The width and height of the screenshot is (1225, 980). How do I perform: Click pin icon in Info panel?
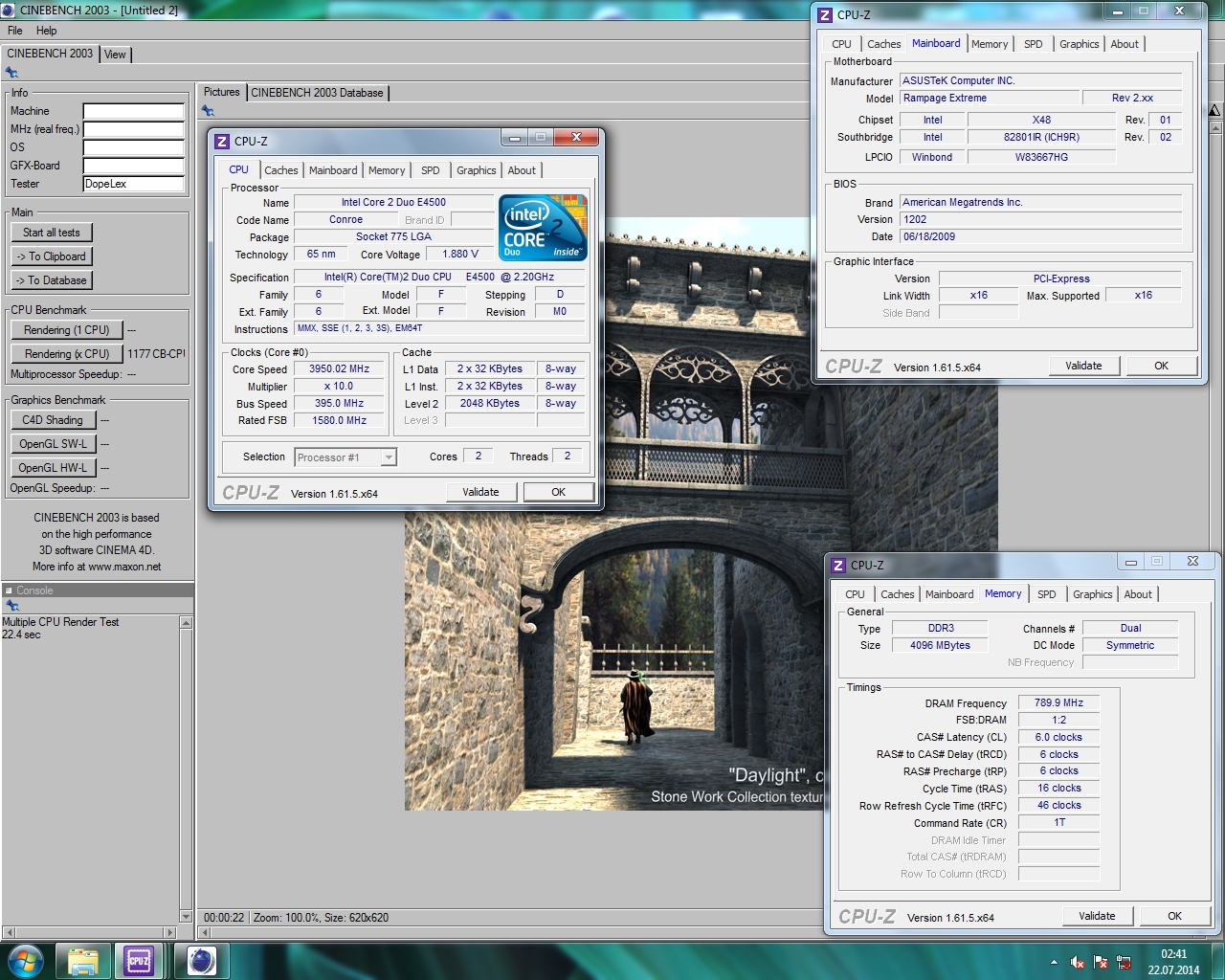click(11, 73)
